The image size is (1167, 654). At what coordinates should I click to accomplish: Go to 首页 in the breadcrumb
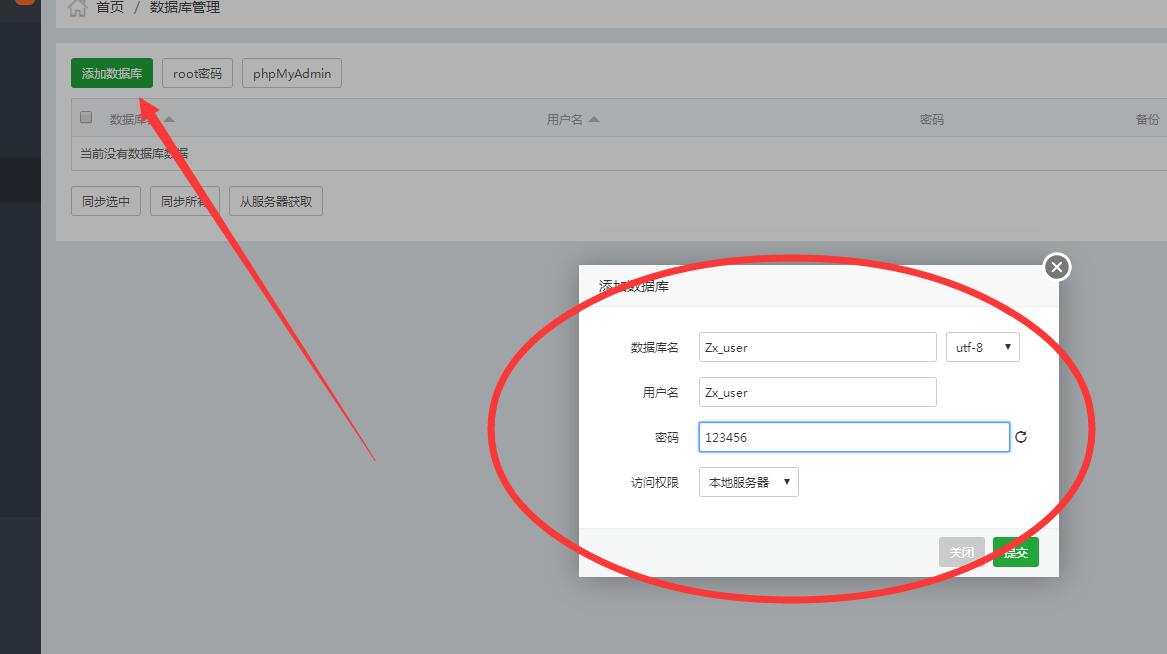coord(110,8)
